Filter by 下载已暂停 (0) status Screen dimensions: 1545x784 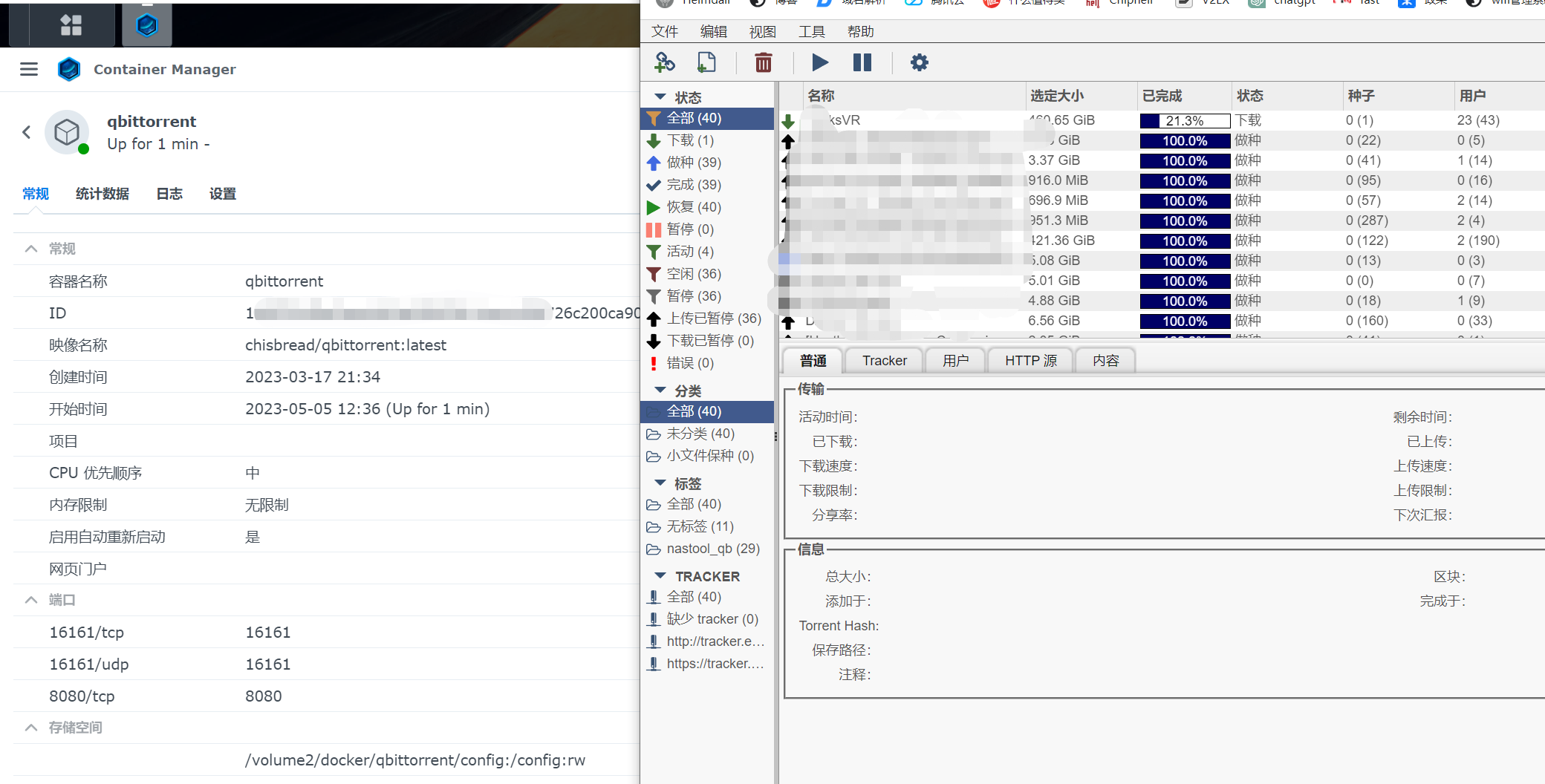point(707,341)
